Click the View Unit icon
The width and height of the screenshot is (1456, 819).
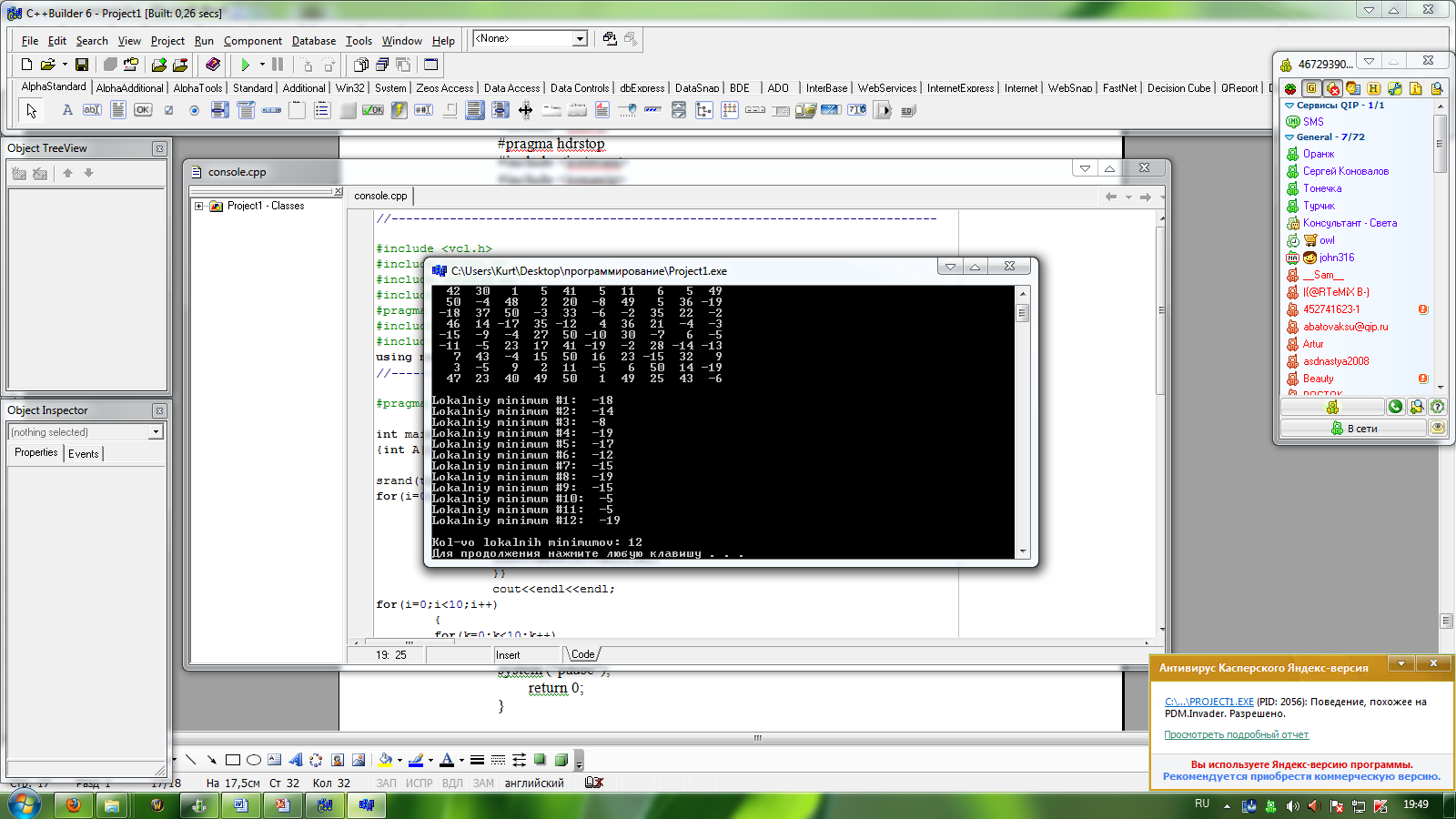361,65
